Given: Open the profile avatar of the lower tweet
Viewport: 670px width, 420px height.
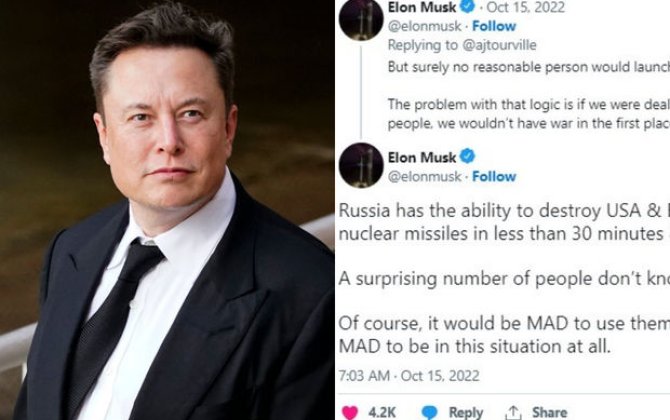Looking at the screenshot, I should click(361, 165).
